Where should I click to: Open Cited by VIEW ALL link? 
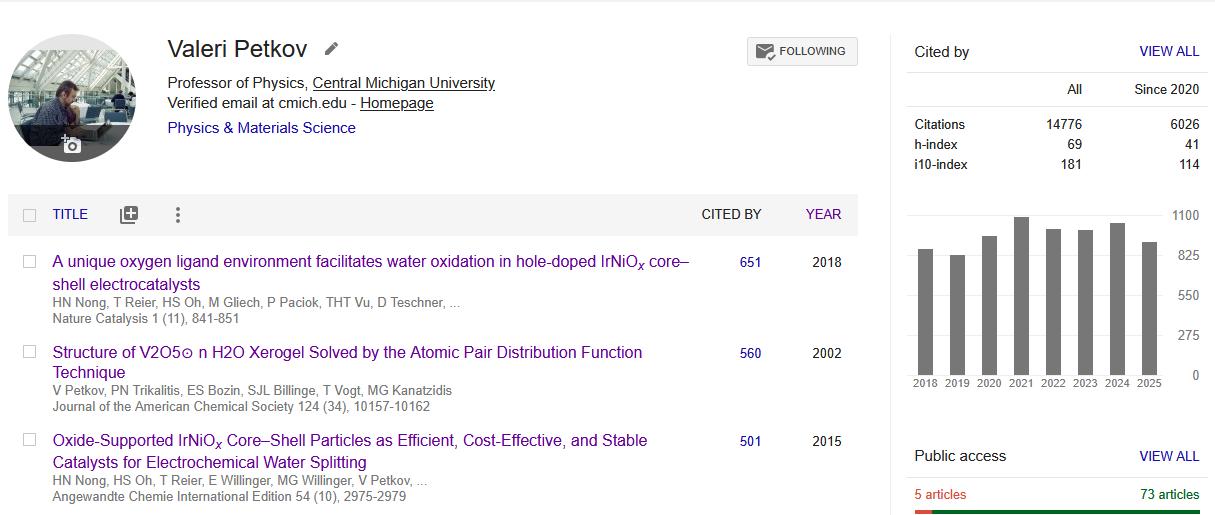click(x=1168, y=52)
